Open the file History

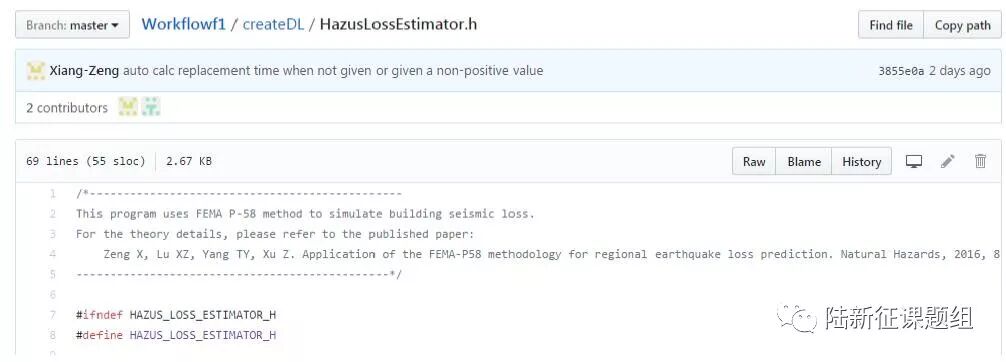coord(861,162)
